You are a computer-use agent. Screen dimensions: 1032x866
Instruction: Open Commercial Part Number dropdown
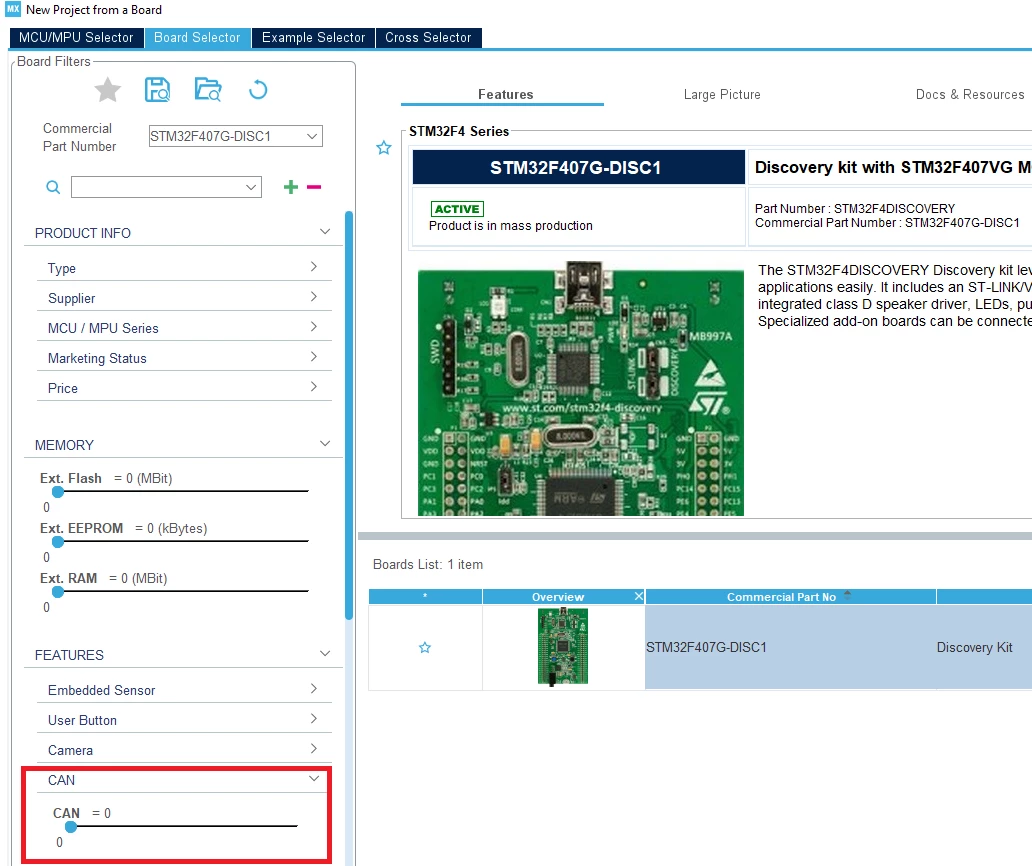point(312,136)
